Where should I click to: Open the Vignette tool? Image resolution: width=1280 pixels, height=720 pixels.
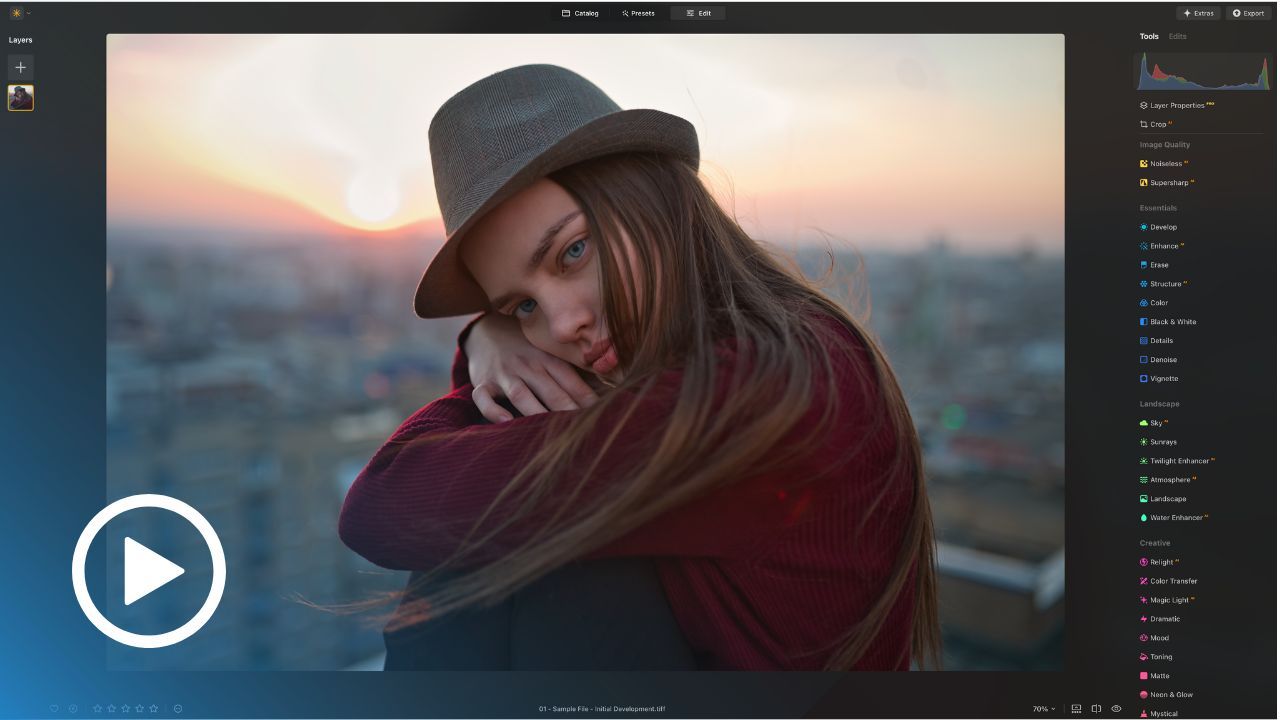tap(1163, 379)
